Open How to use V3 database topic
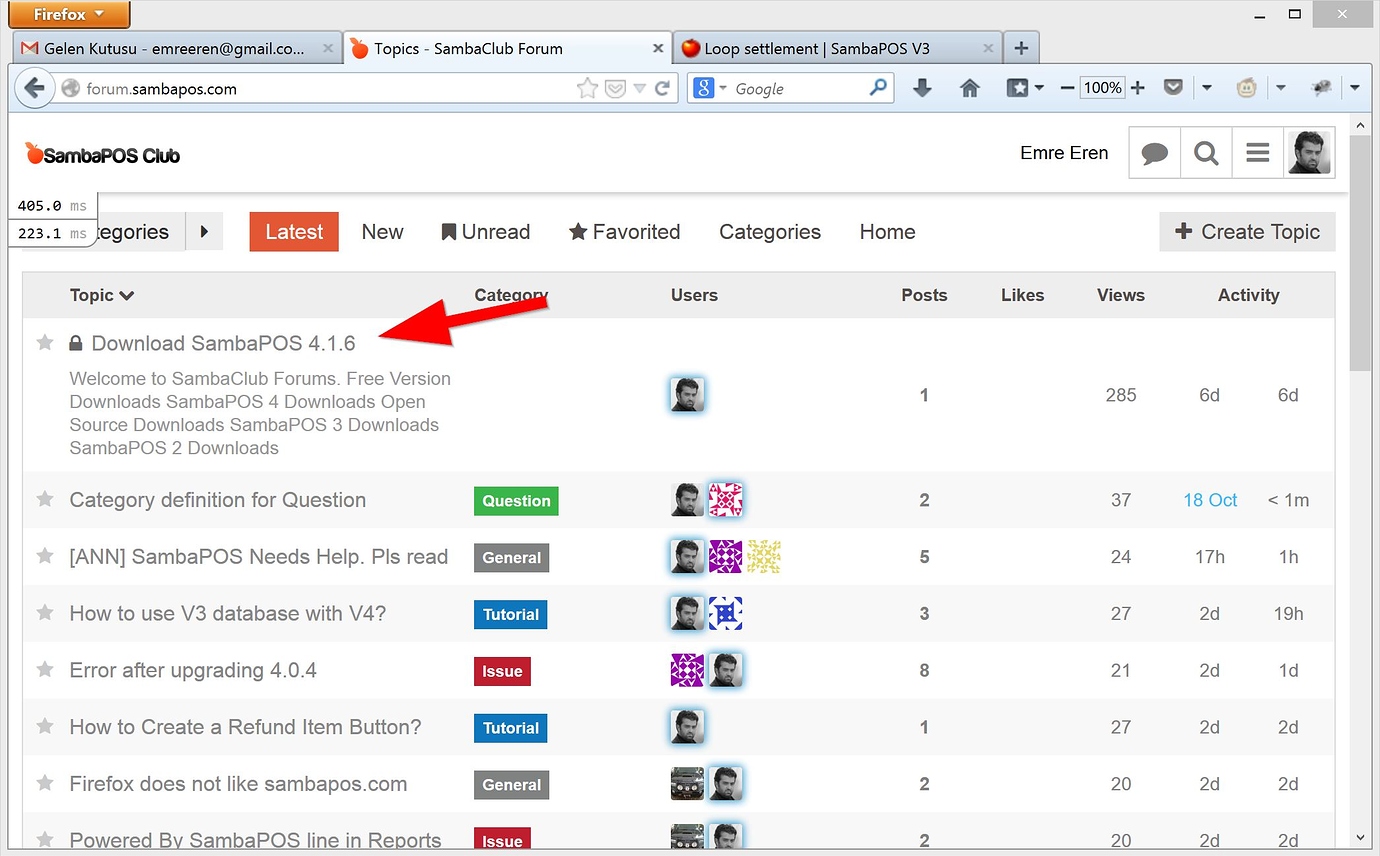 [227, 613]
